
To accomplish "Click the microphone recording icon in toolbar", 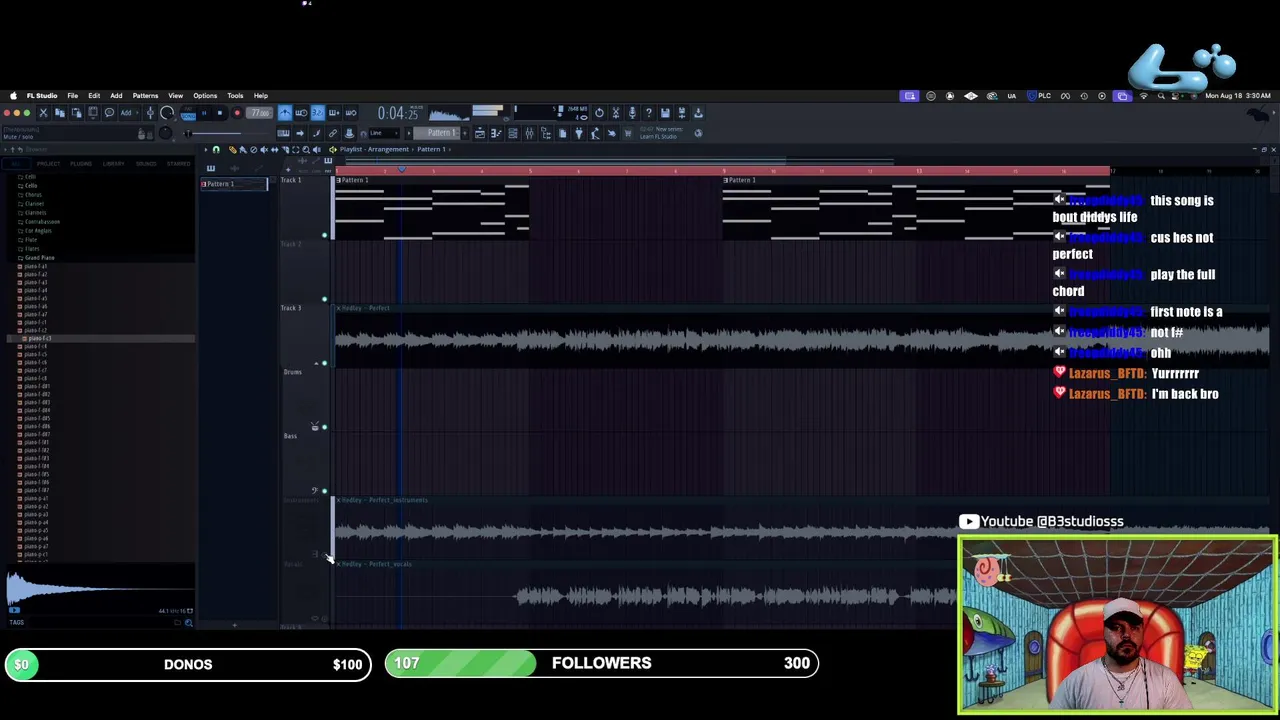I will [632, 112].
